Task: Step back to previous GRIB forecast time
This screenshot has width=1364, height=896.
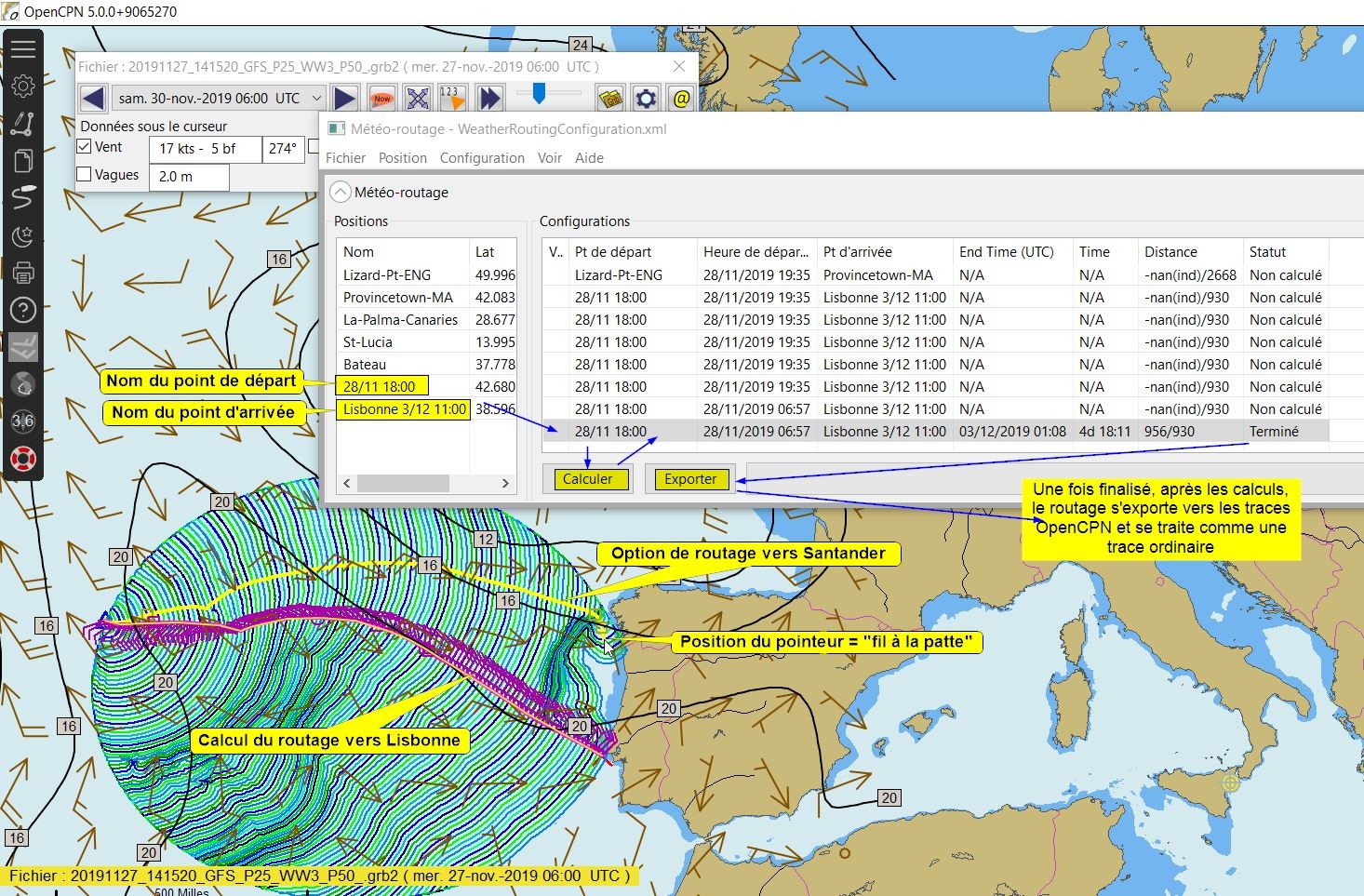Action: pyautogui.click(x=93, y=98)
